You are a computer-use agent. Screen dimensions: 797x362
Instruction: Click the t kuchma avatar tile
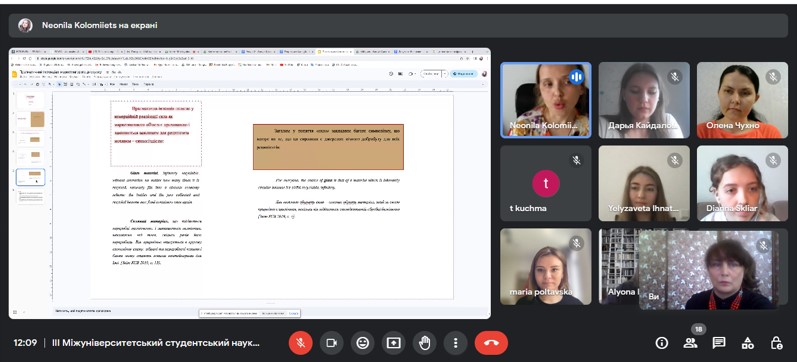pos(545,184)
